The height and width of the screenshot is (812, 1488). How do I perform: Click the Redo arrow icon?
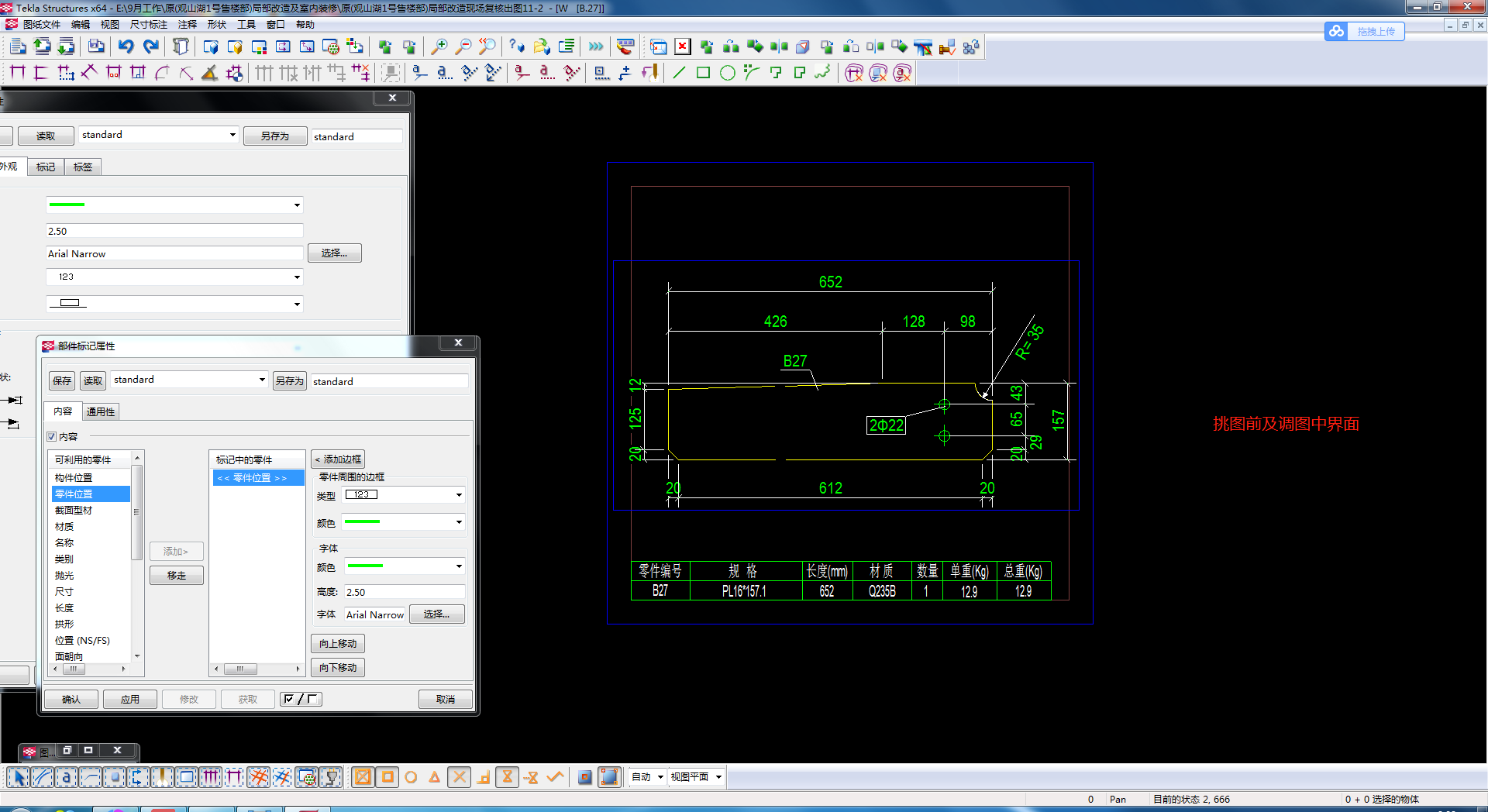tap(151, 46)
